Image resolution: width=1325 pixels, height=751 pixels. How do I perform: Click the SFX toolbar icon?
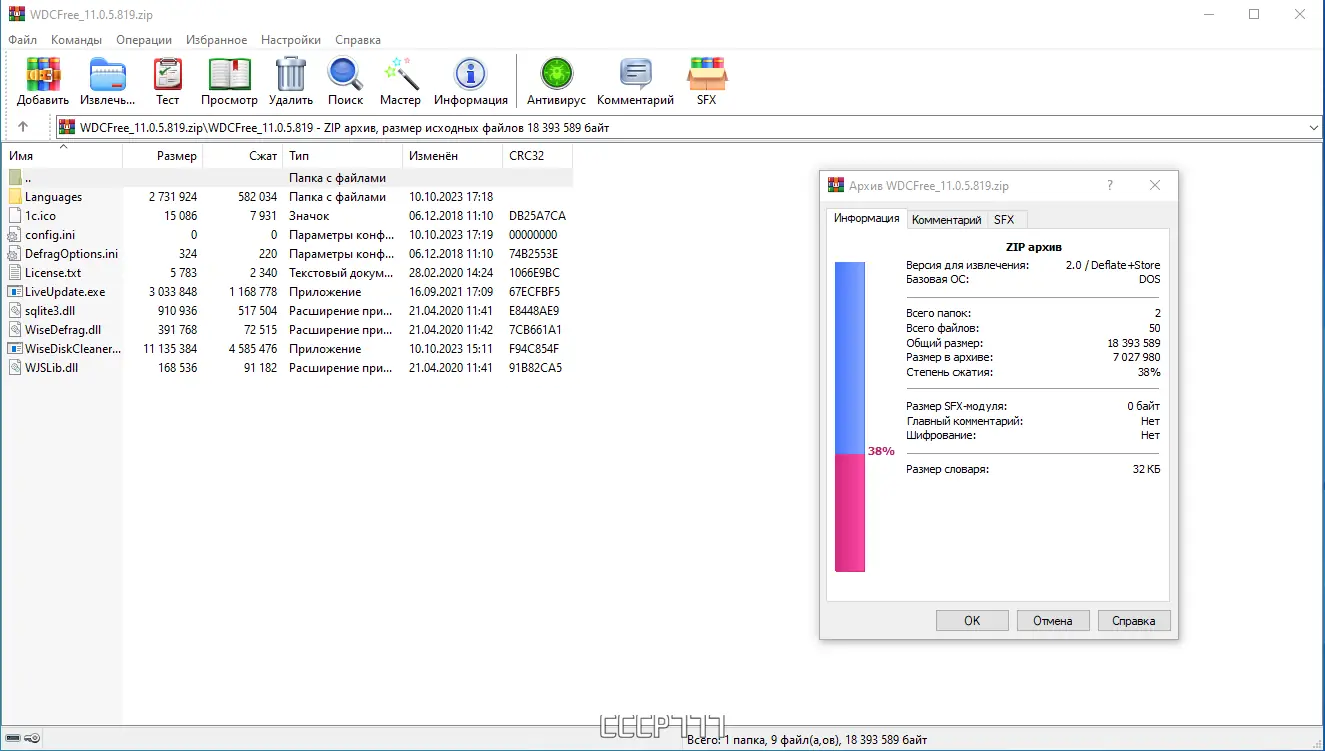[x=706, y=74]
